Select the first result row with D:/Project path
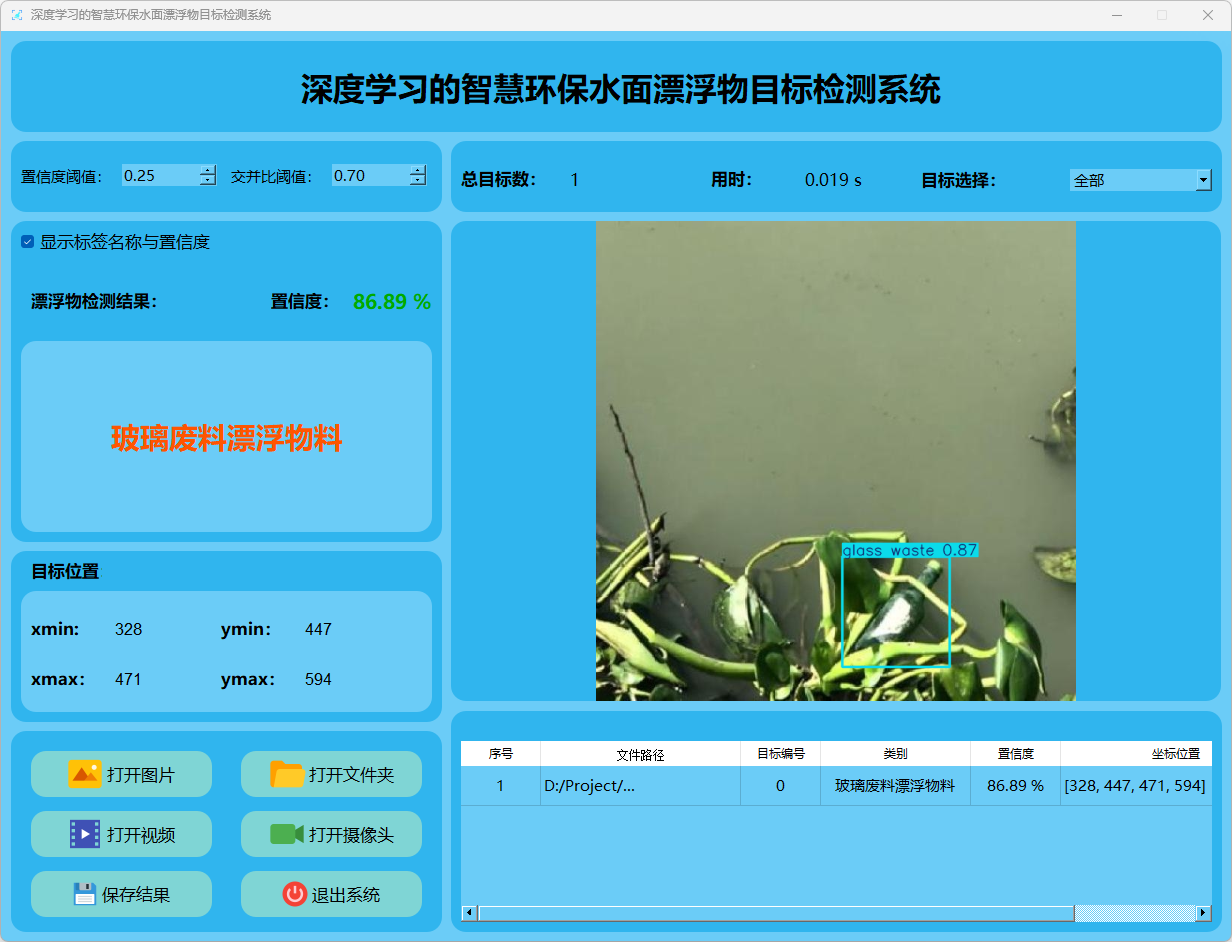 [640, 786]
